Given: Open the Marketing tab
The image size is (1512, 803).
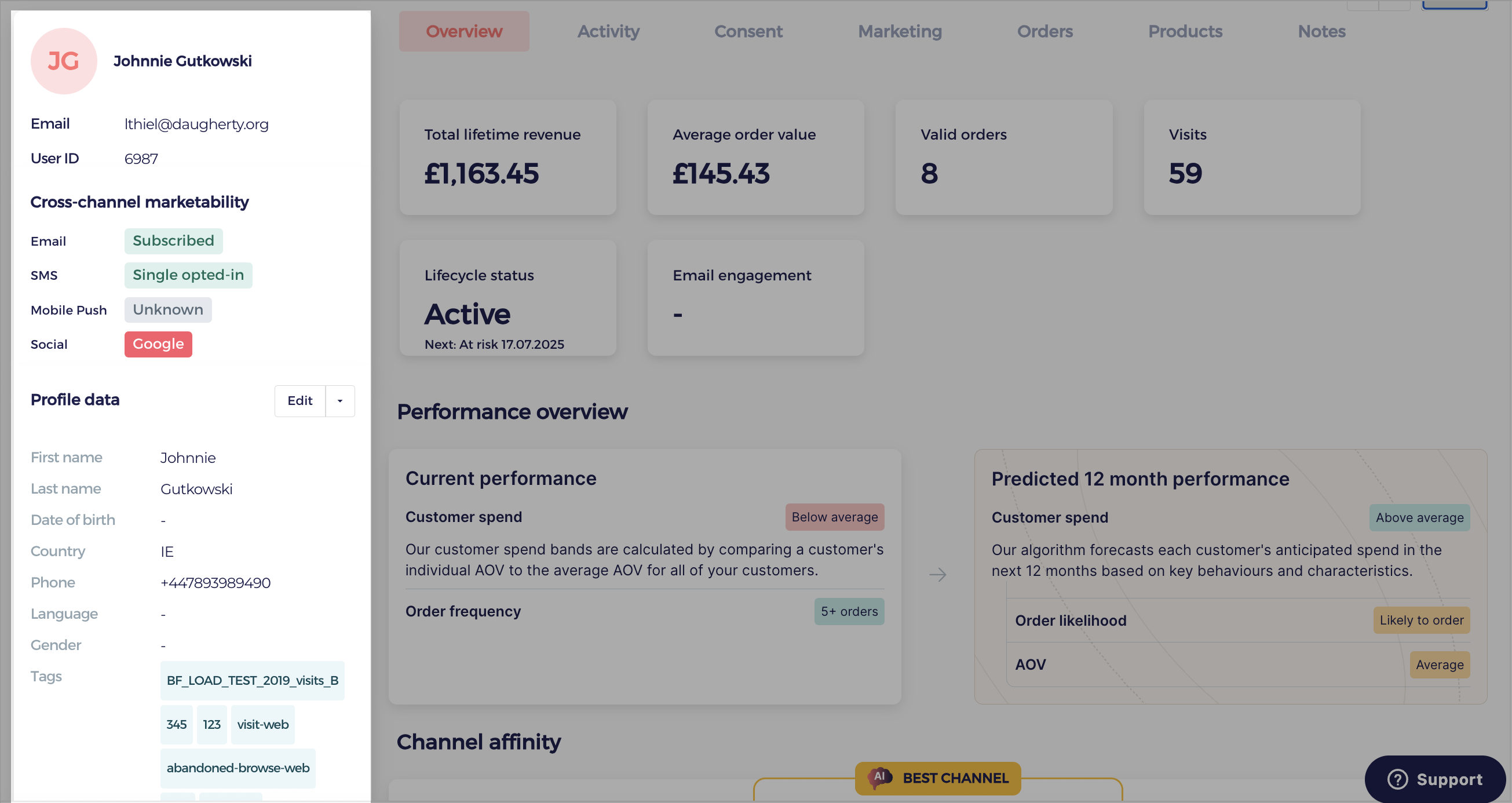Looking at the screenshot, I should (900, 31).
